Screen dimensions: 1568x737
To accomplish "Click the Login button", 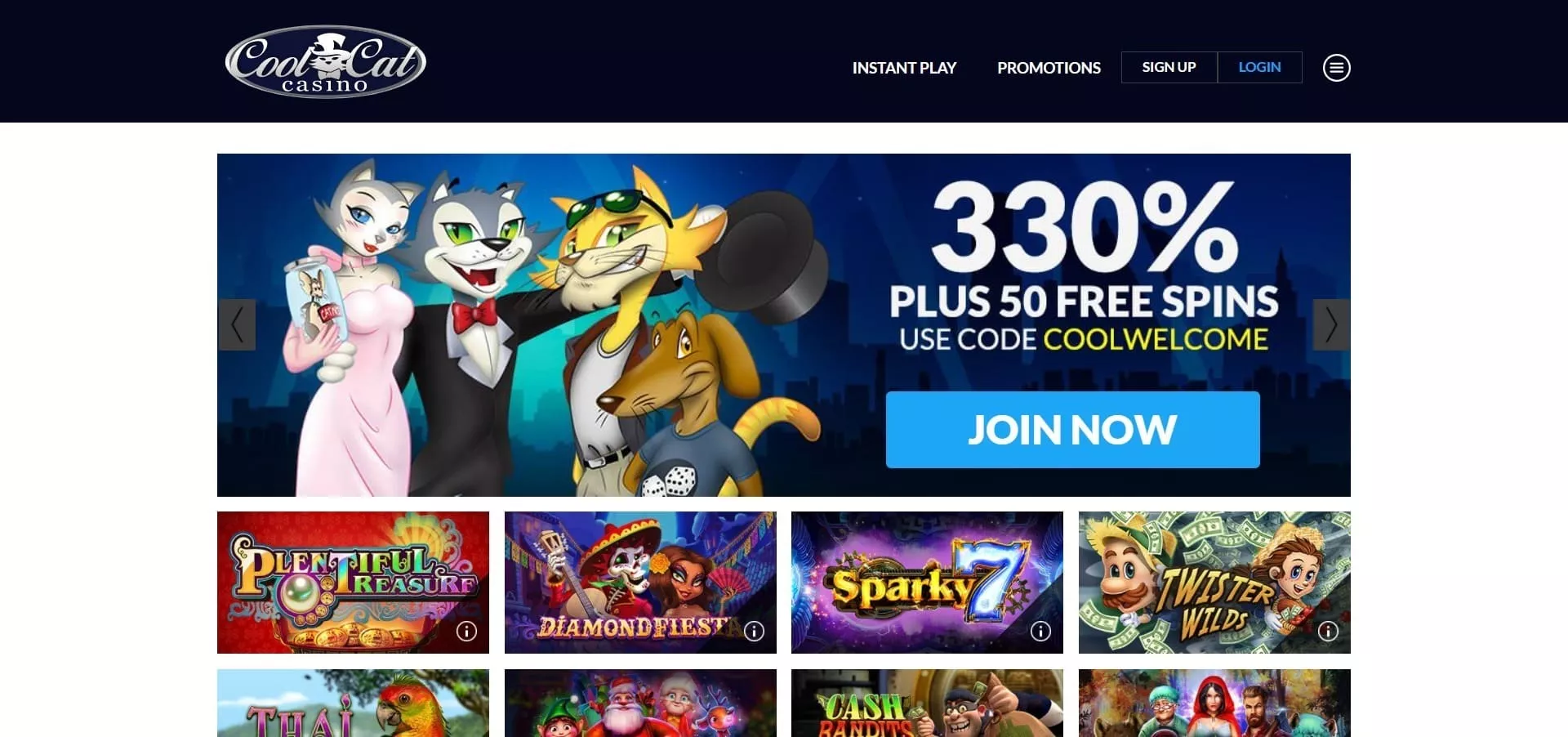I will [x=1259, y=67].
